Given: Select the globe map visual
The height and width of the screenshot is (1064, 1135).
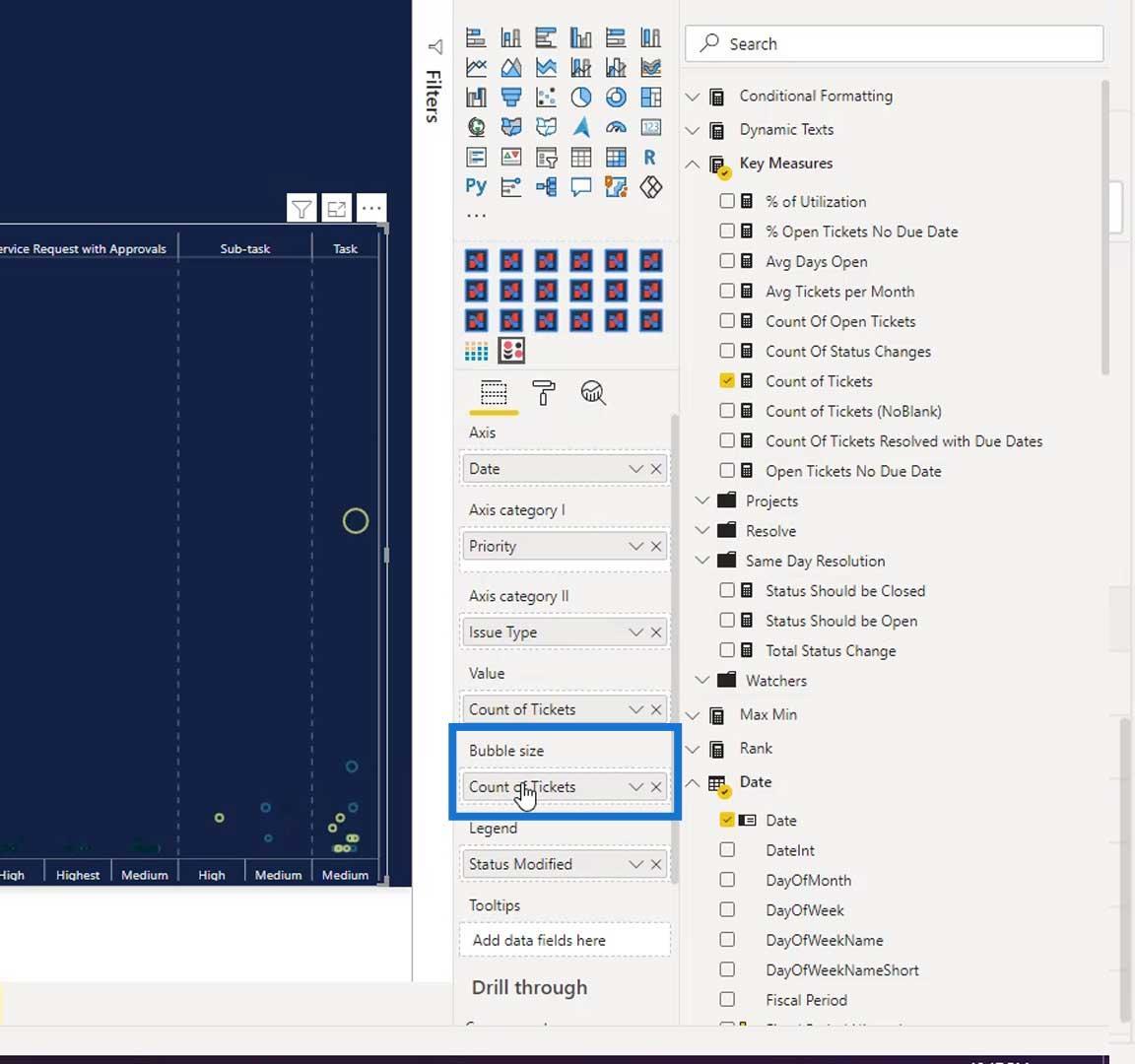Looking at the screenshot, I should pyautogui.click(x=476, y=127).
